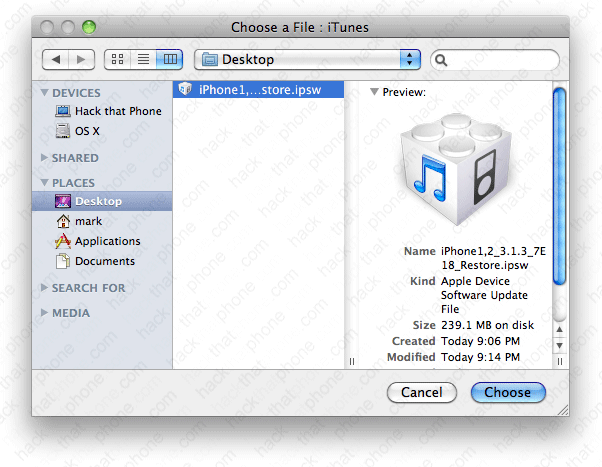Expand the SHARED section
602x467 pixels.
(x=44, y=158)
